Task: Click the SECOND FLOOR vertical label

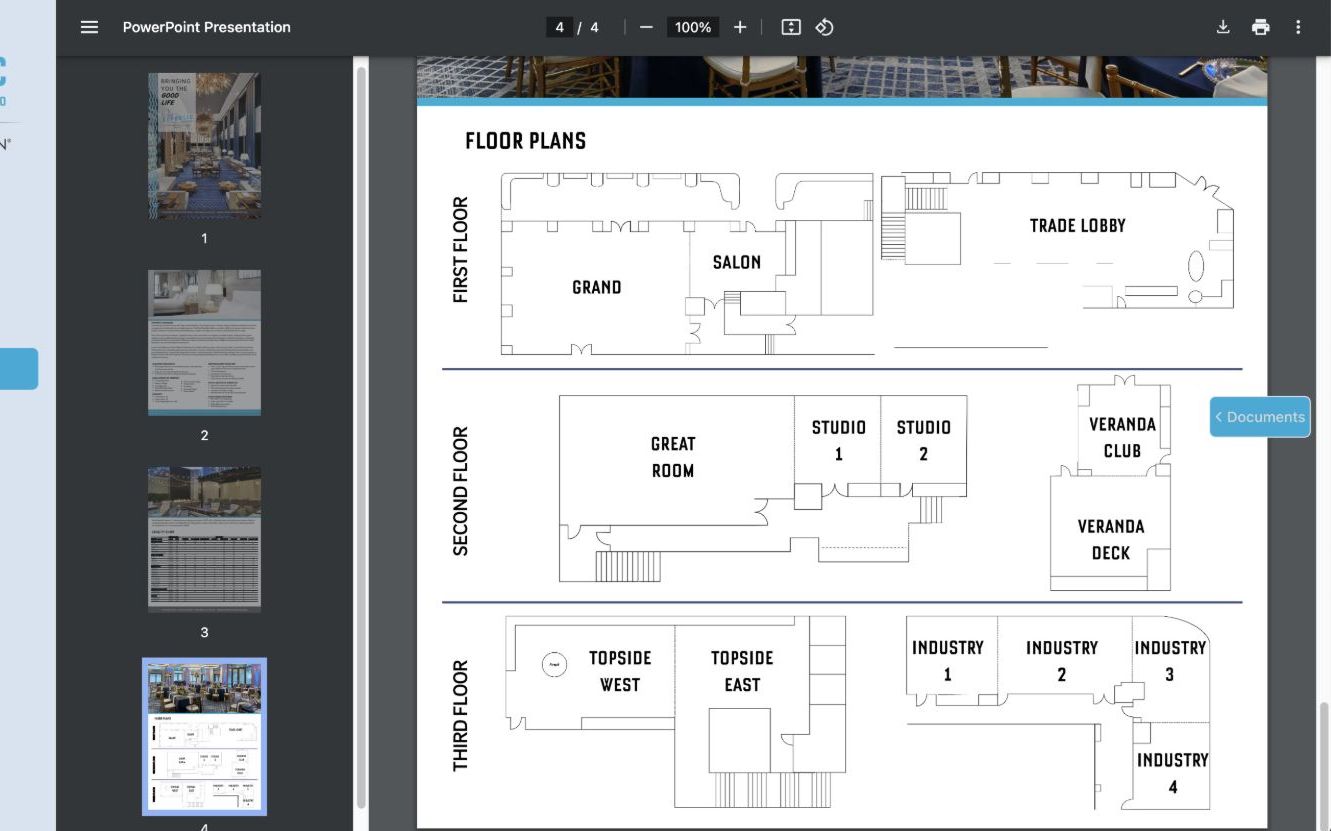Action: click(x=460, y=491)
